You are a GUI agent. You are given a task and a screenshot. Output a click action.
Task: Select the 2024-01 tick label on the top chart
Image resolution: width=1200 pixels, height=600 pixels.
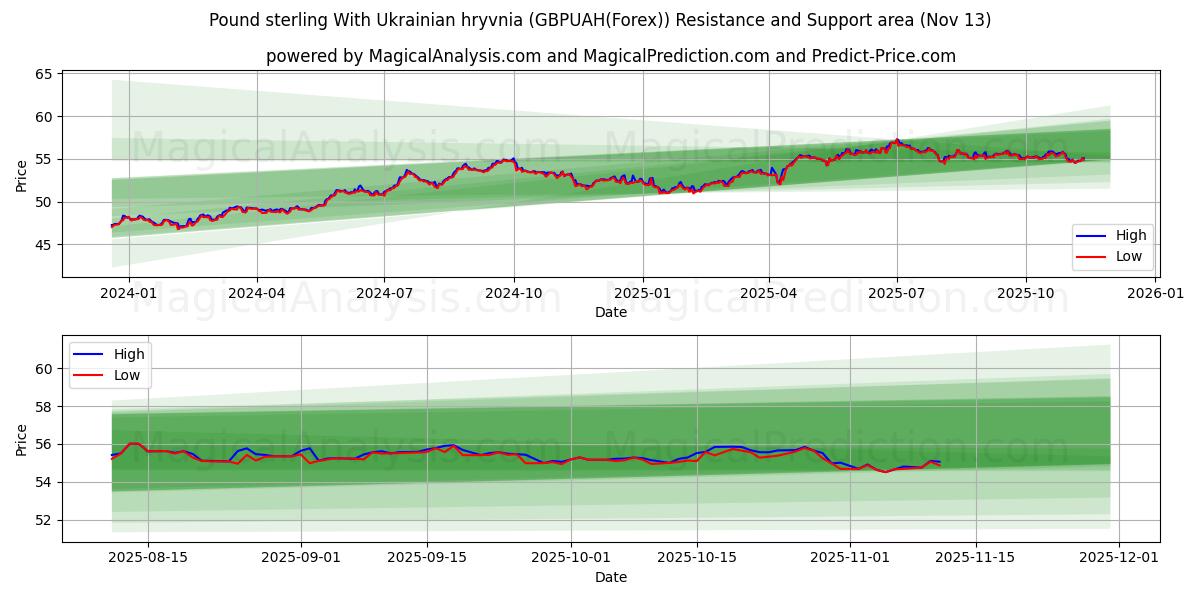(127, 289)
